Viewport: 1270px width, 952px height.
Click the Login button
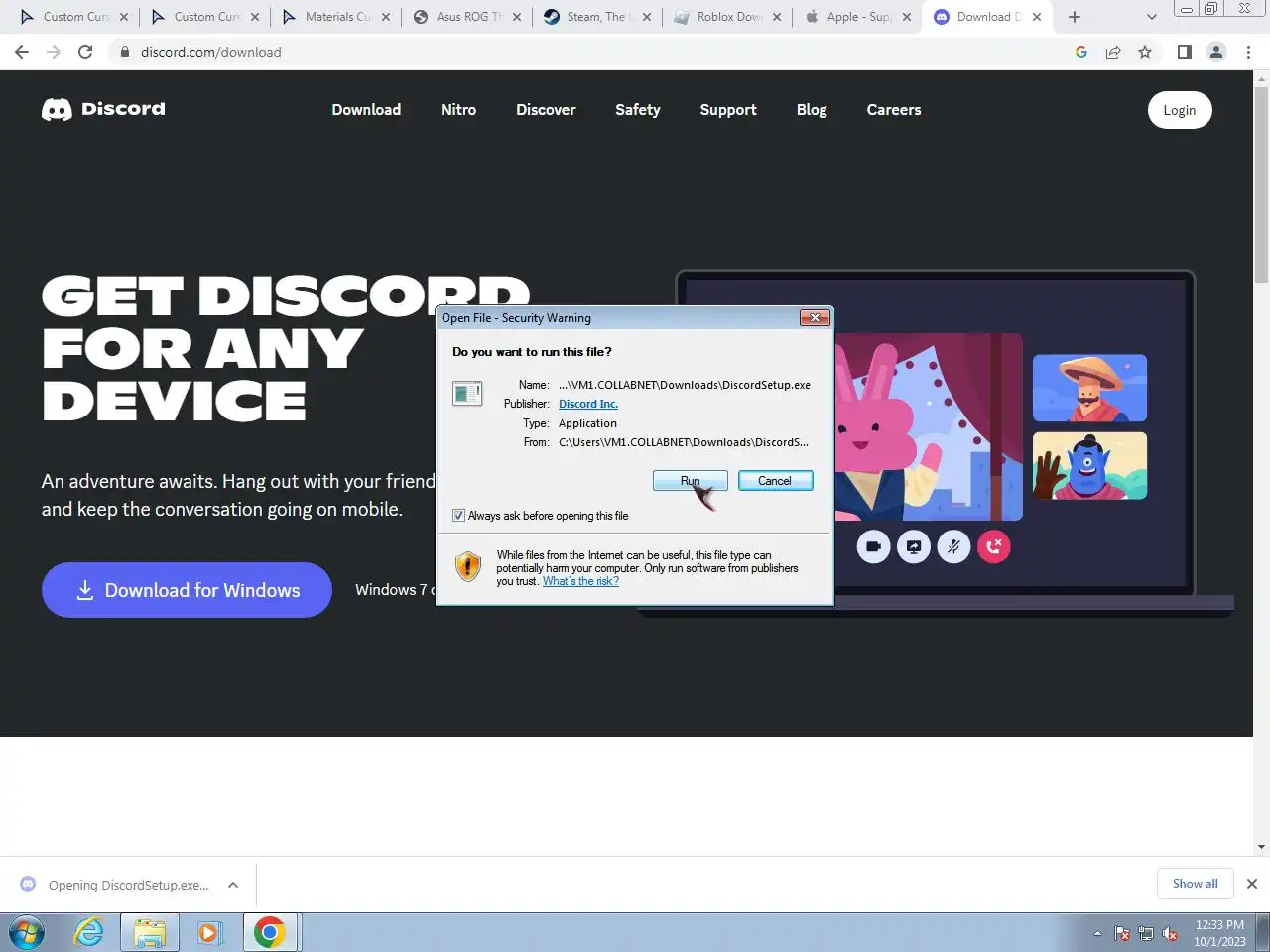click(1180, 110)
